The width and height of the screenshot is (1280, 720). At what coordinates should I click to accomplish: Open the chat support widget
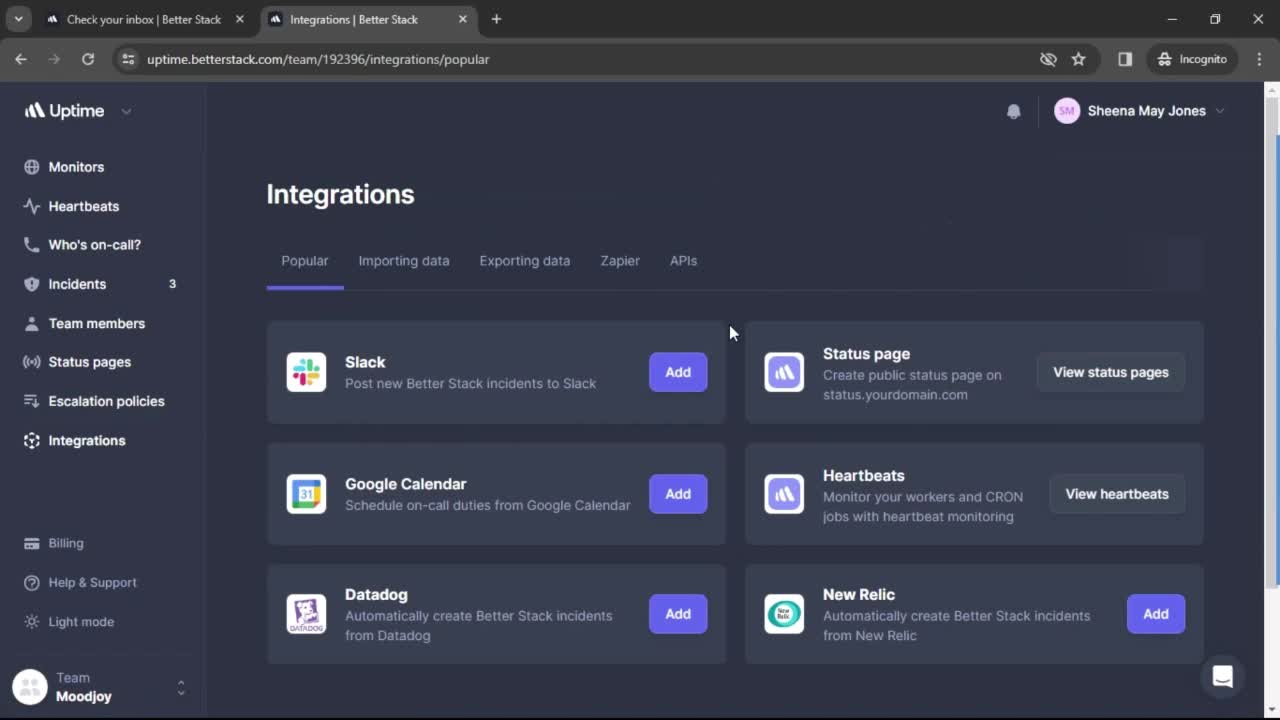1222,677
